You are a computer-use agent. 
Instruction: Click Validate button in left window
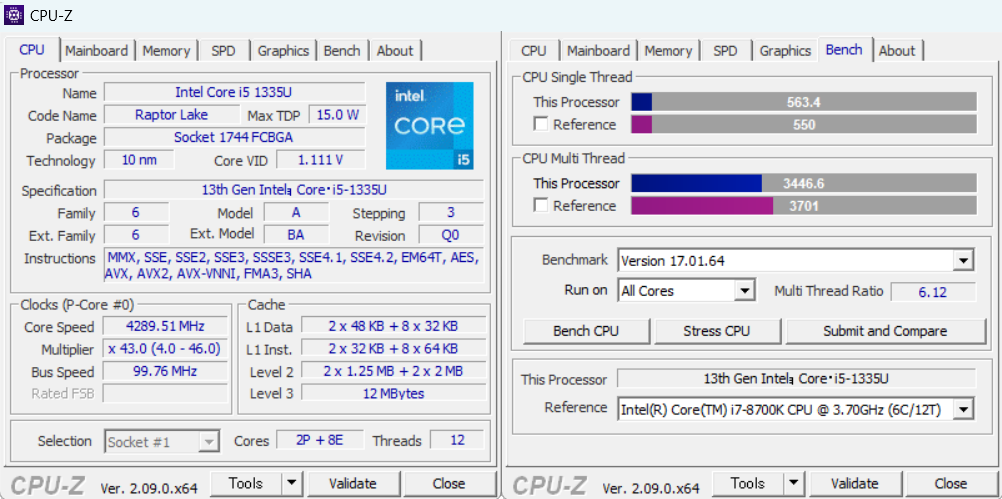click(x=353, y=483)
